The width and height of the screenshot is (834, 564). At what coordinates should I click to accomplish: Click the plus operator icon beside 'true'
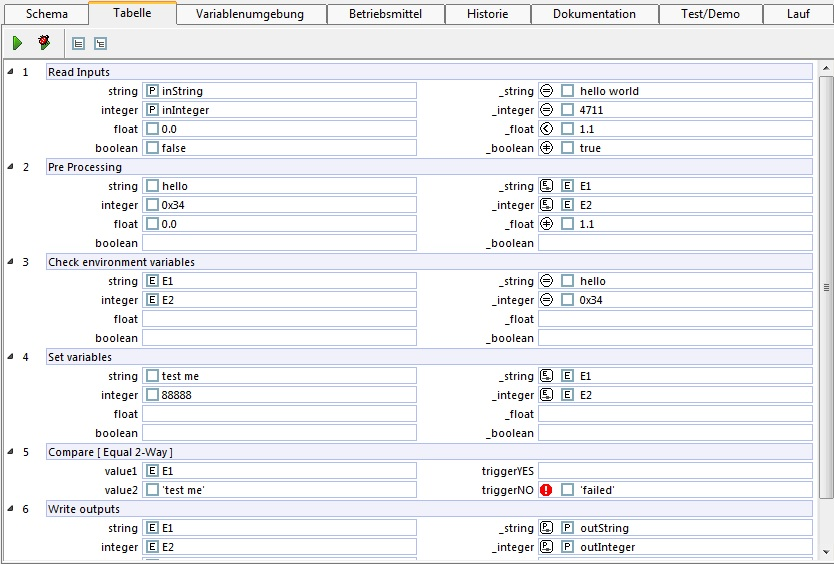tap(546, 148)
